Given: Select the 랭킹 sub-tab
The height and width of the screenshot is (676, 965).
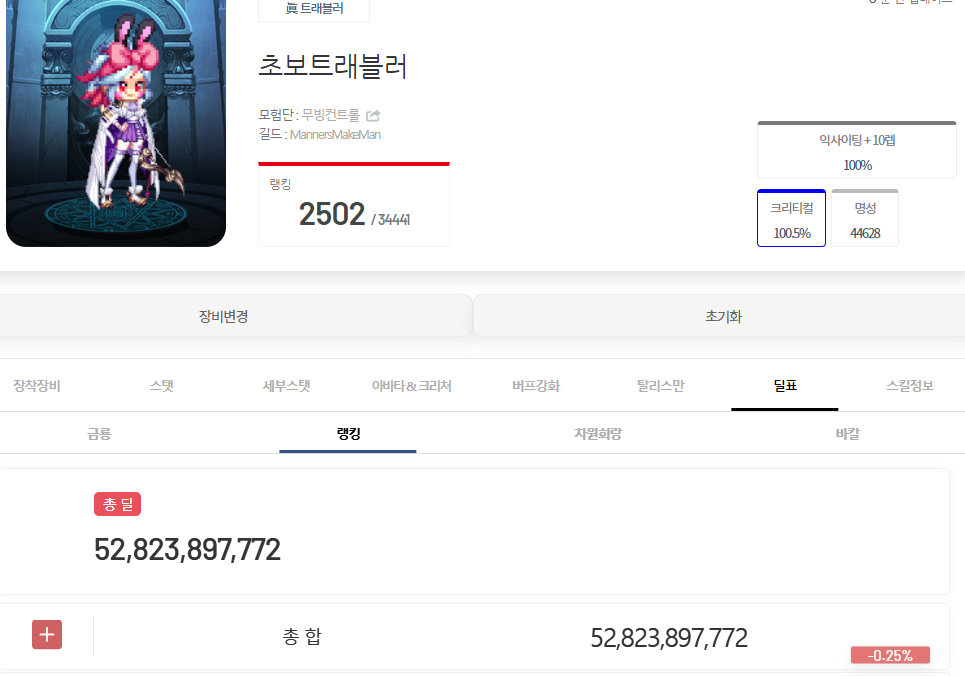Looking at the screenshot, I should (x=348, y=433).
